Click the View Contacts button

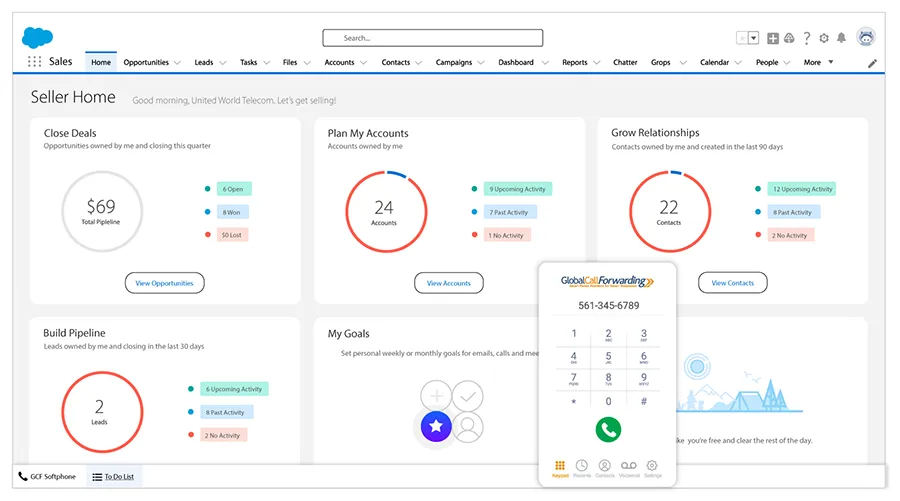pyautogui.click(x=733, y=283)
